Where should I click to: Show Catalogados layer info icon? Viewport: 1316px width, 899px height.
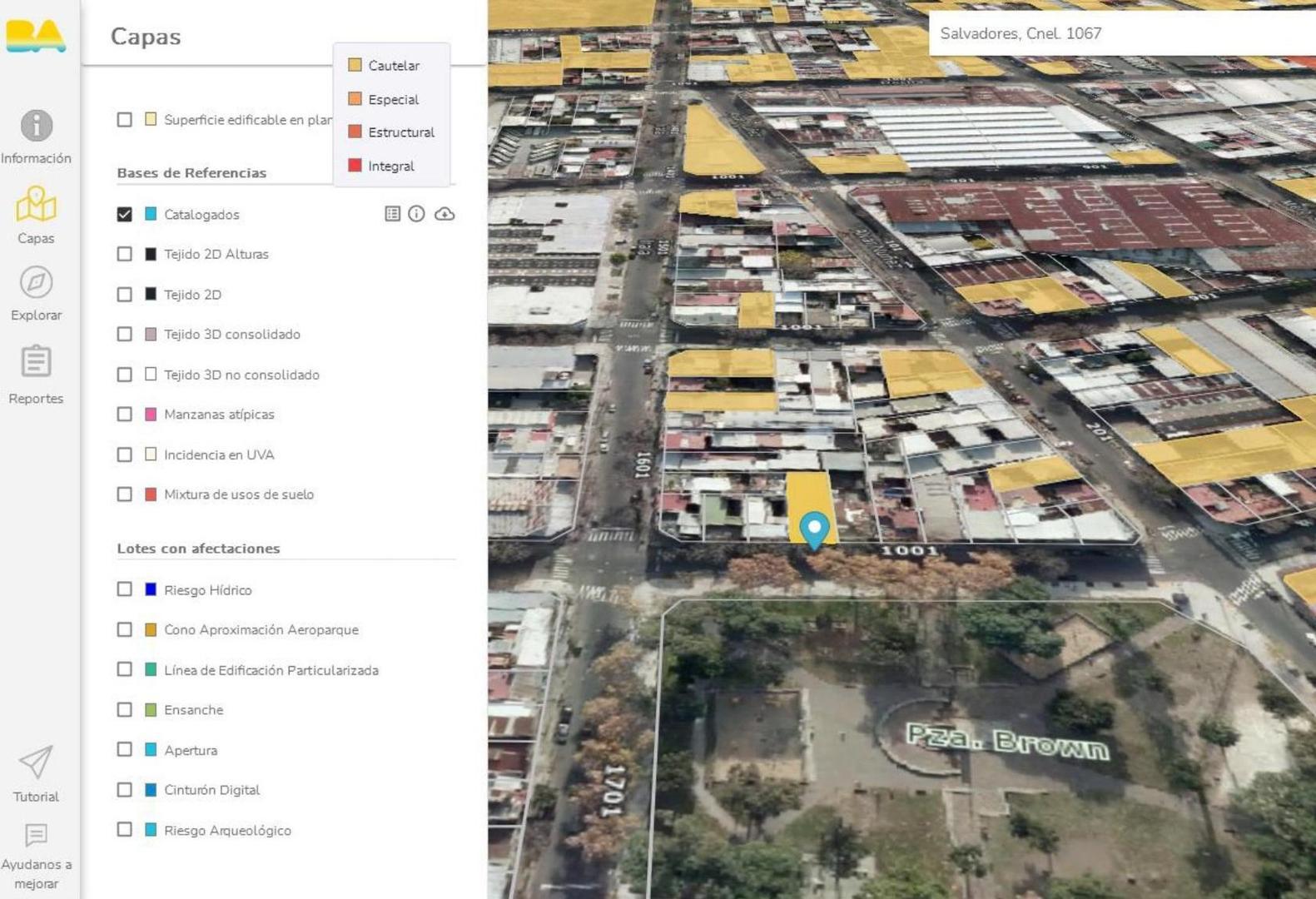(x=416, y=214)
